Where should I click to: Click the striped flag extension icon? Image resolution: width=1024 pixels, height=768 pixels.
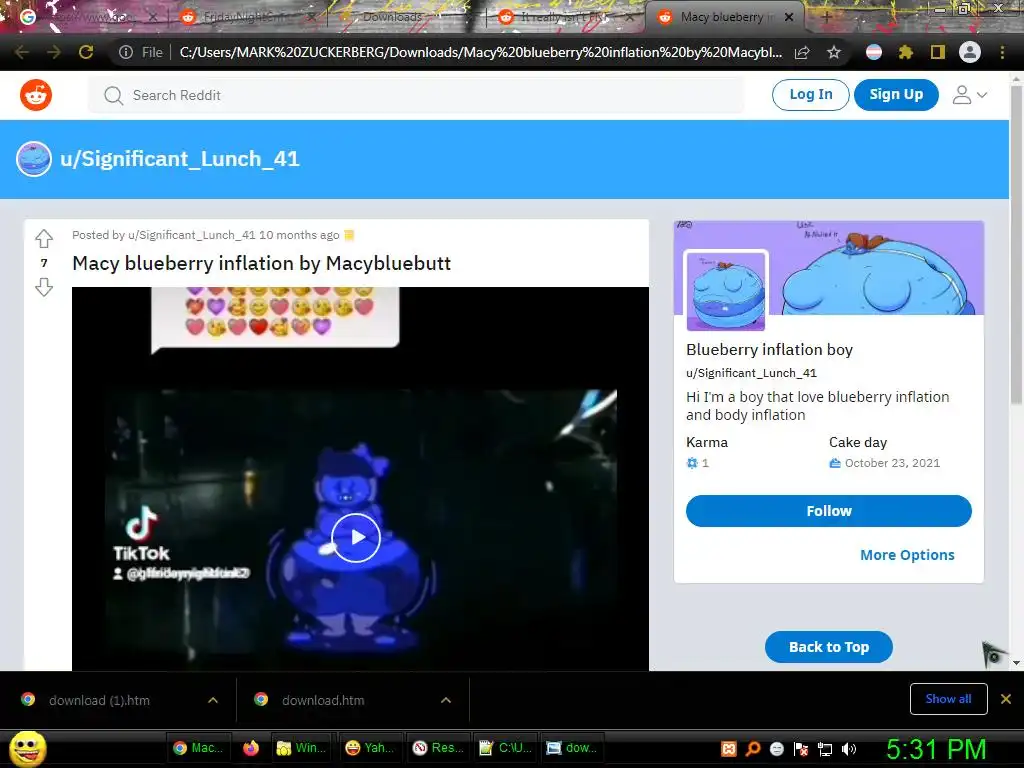874,52
